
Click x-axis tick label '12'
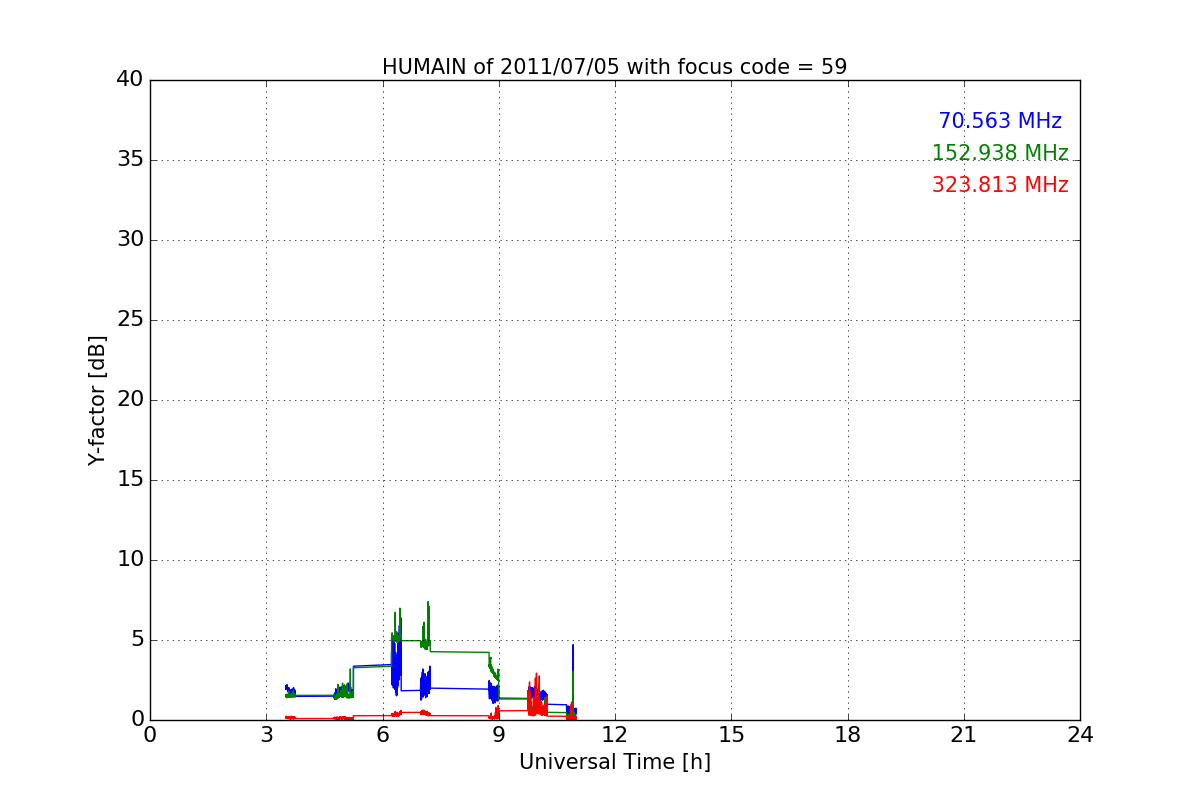(615, 735)
